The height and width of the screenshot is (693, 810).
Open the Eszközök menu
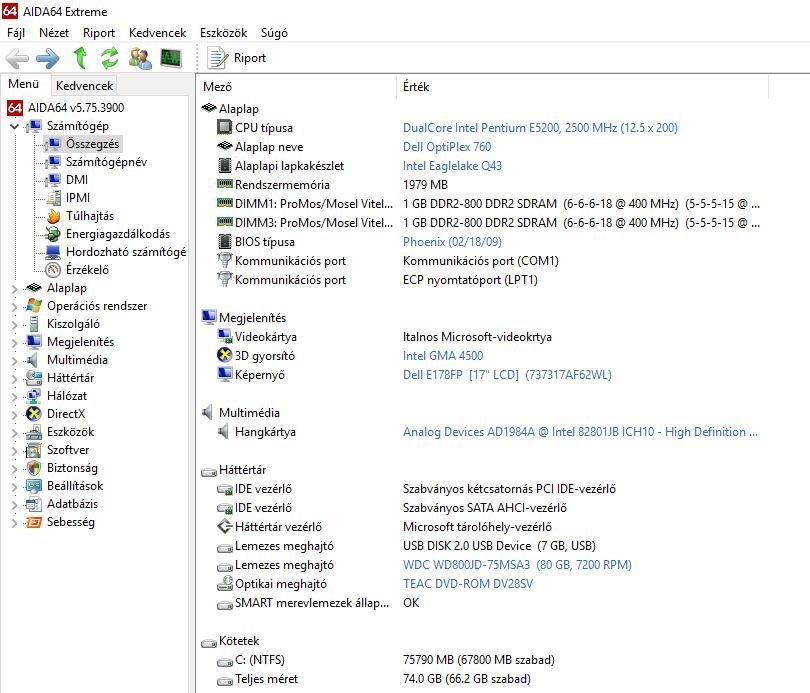pos(223,33)
